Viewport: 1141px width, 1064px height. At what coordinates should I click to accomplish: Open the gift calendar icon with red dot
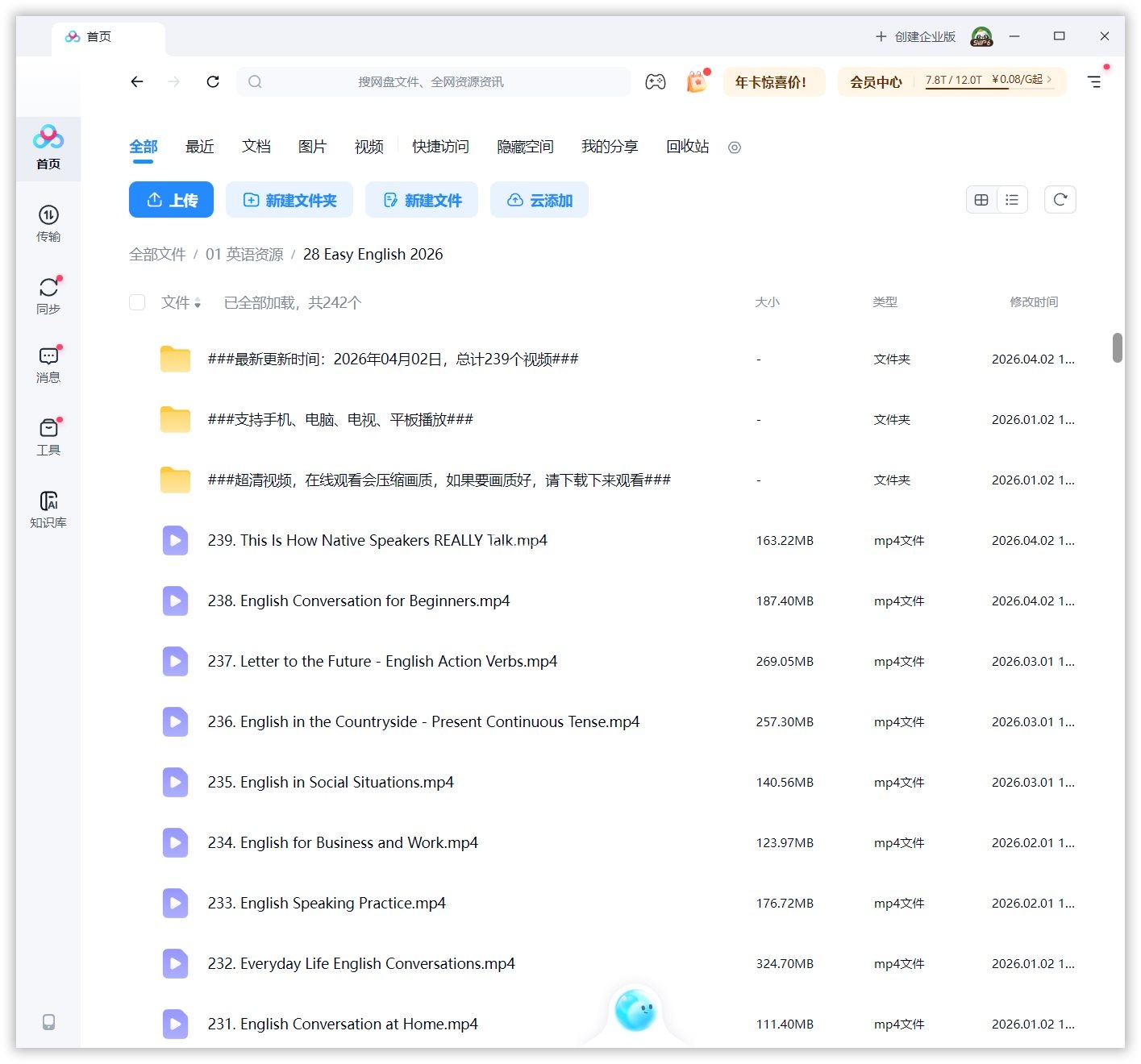(697, 81)
